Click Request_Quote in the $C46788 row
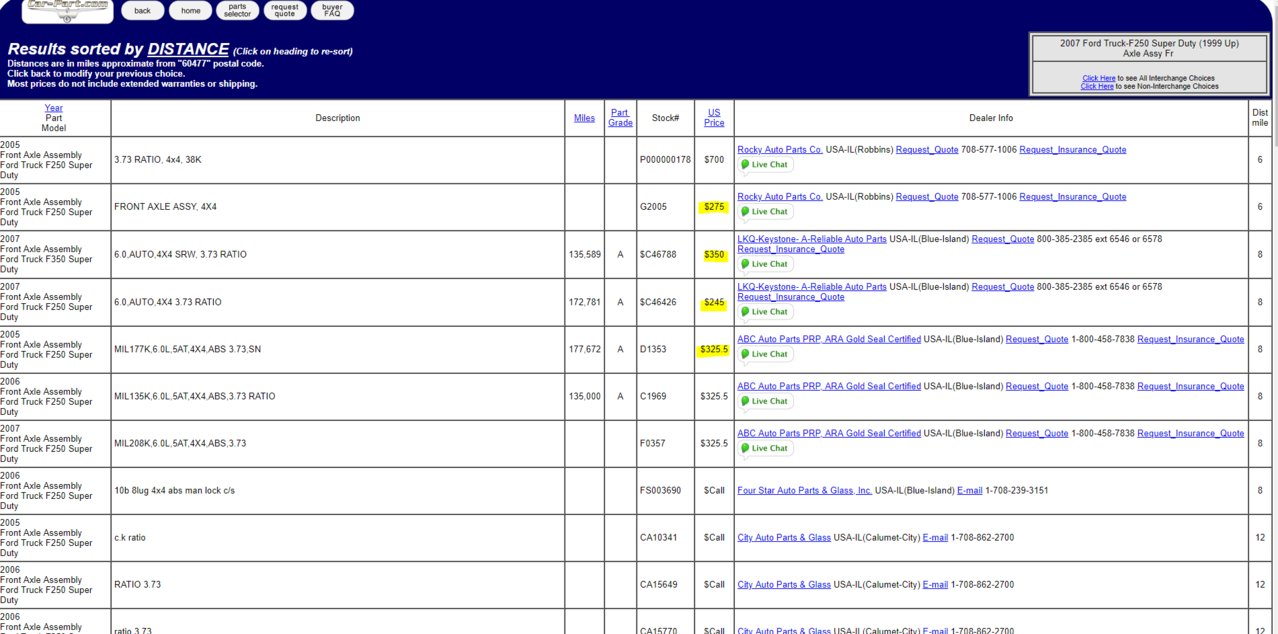The image size is (1278, 634). click(x=1003, y=239)
